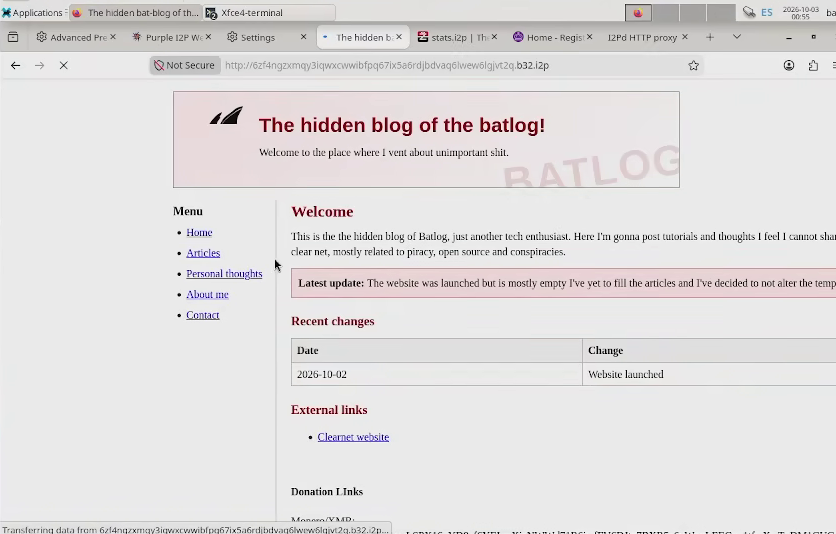Image resolution: width=836 pixels, height=534 pixels.
Task: Click the blog title heading
Action: (x=402, y=125)
